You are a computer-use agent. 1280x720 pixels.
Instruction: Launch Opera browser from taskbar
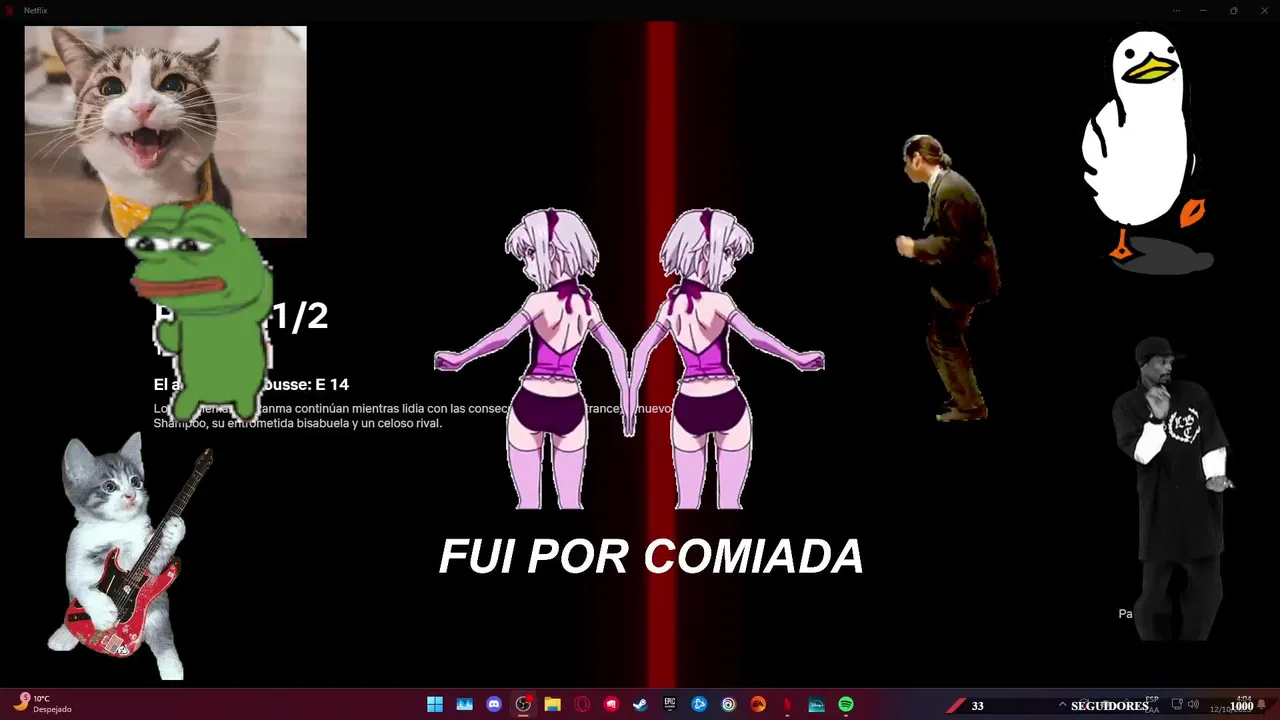pos(582,704)
